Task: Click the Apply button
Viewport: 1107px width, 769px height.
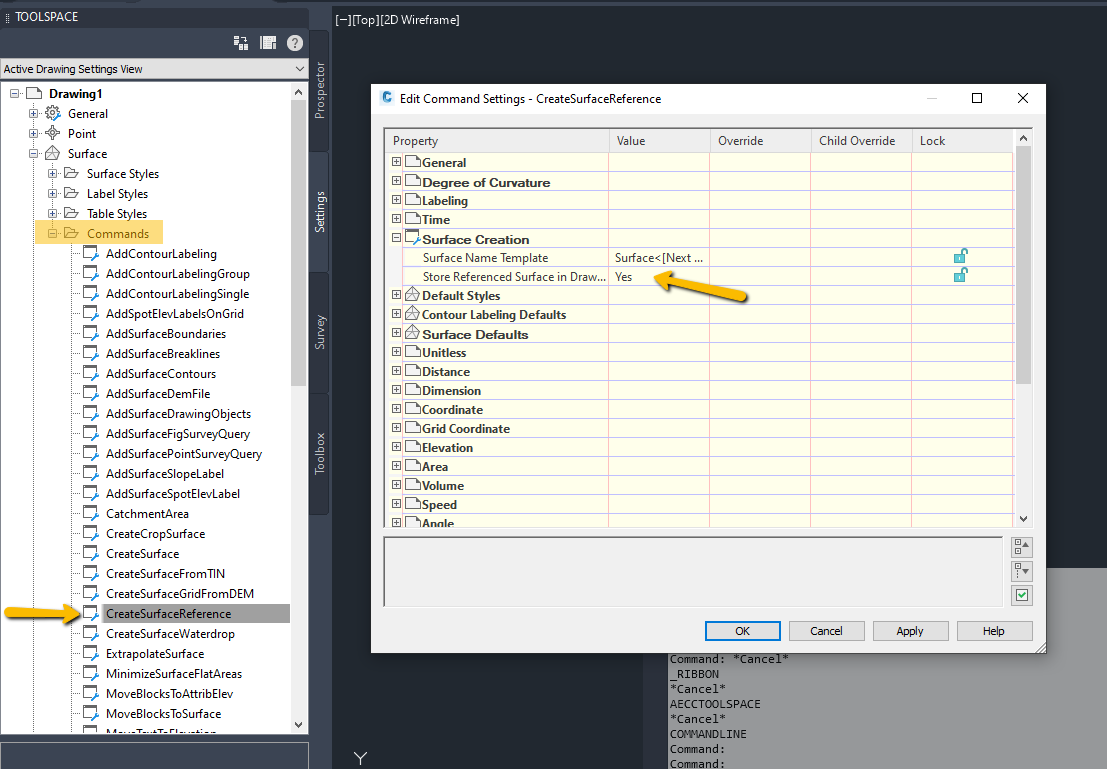Action: click(x=910, y=631)
